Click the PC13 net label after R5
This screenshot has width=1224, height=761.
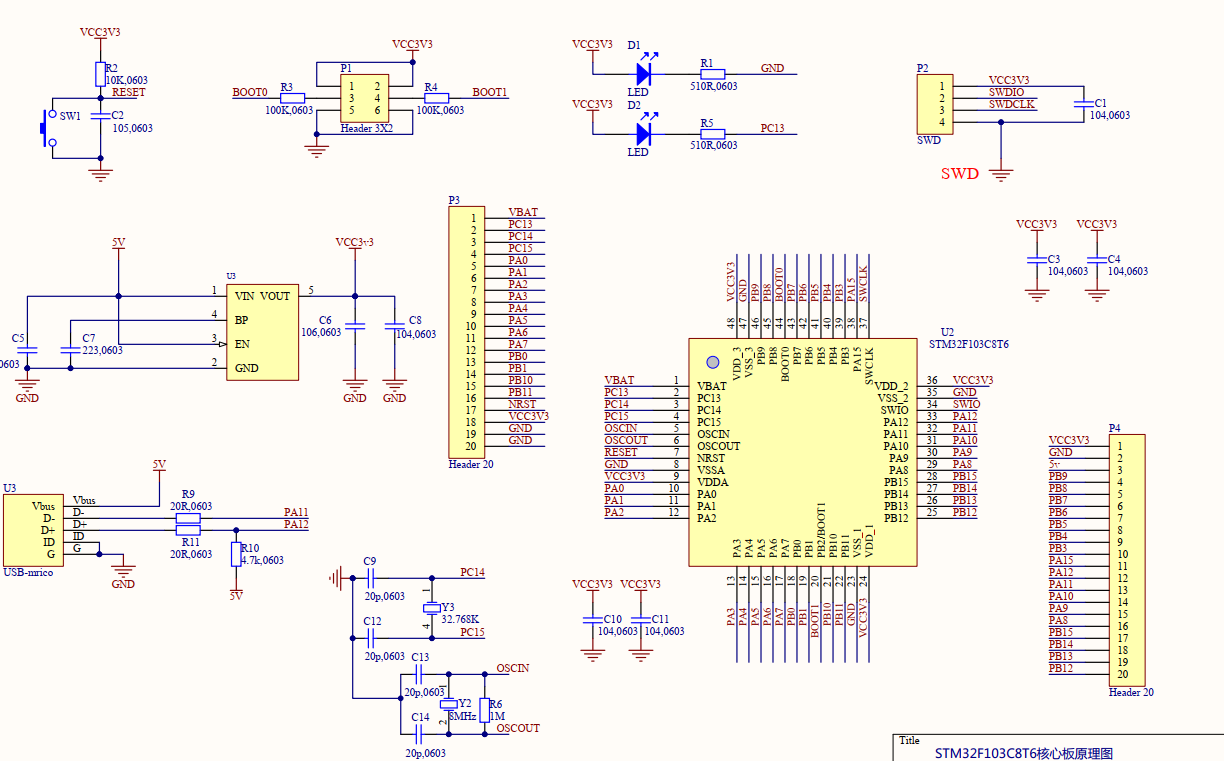pyautogui.click(x=772, y=128)
